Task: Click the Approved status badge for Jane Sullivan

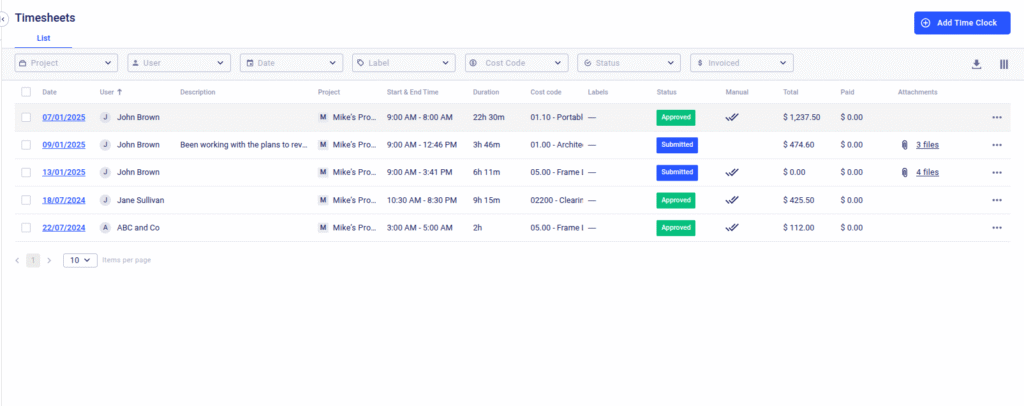Action: tap(676, 200)
